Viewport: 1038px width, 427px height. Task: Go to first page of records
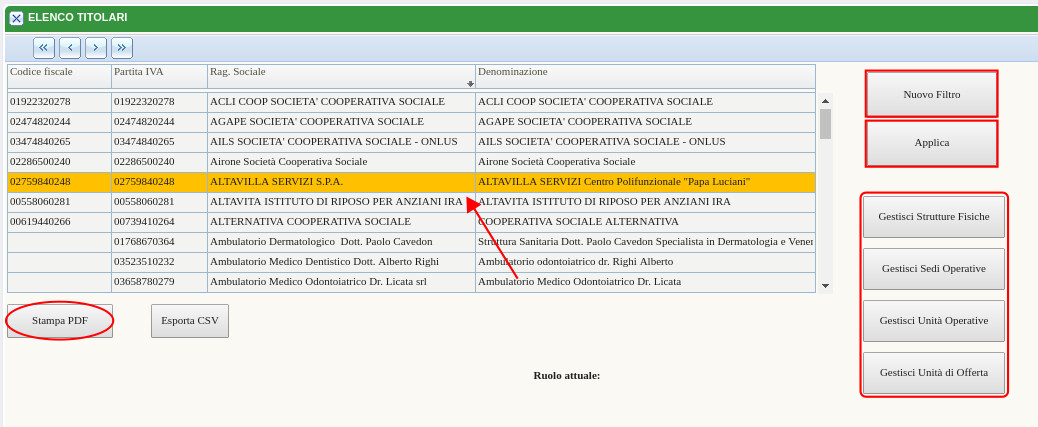click(x=44, y=48)
